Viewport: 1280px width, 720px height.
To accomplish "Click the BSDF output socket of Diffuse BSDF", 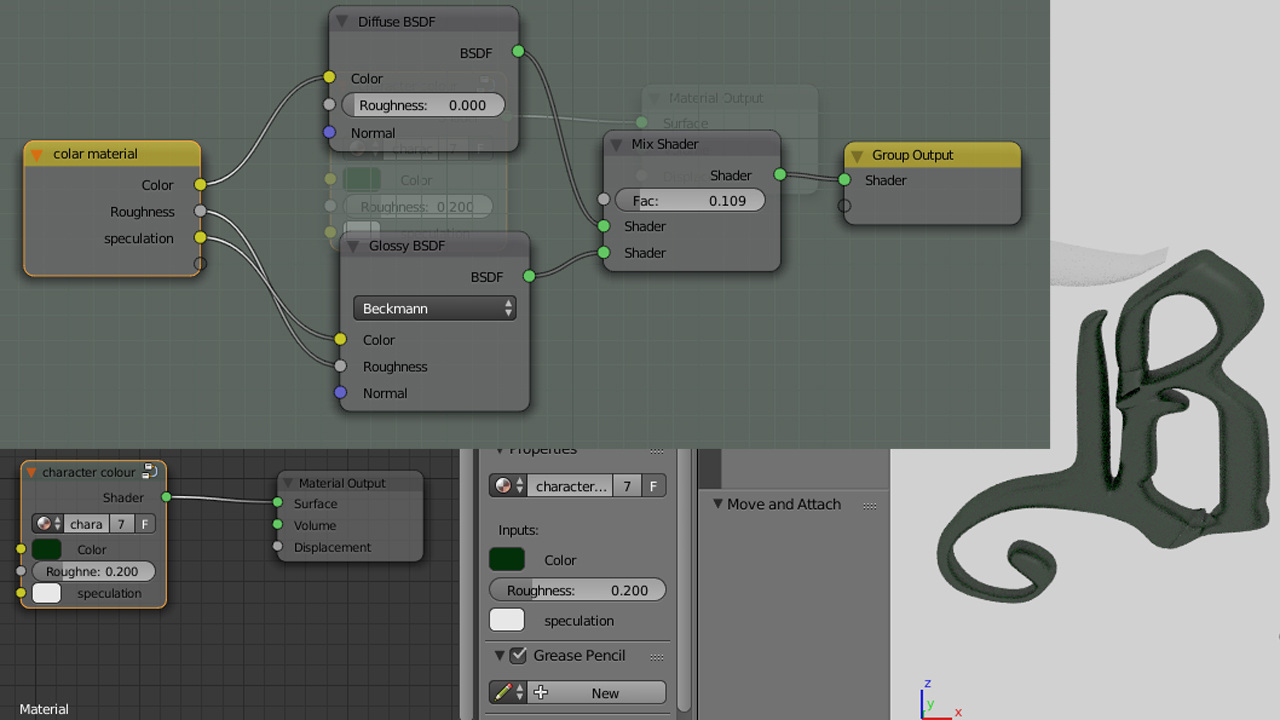I will tap(518, 51).
